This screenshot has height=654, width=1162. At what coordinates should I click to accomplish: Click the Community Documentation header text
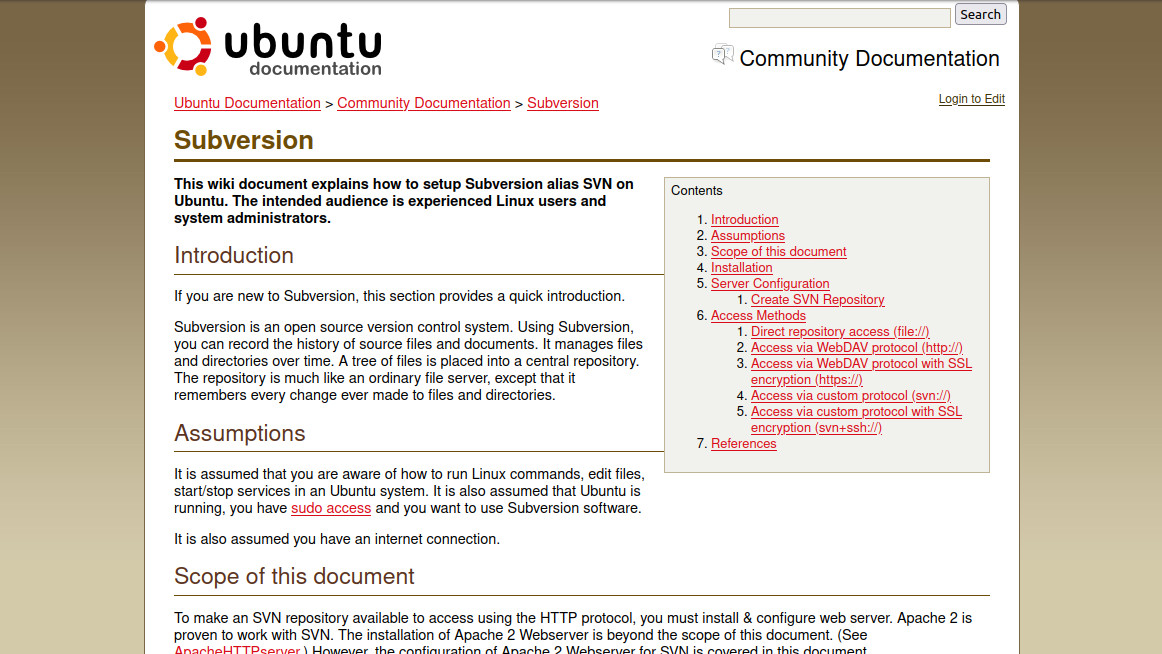[x=869, y=59]
